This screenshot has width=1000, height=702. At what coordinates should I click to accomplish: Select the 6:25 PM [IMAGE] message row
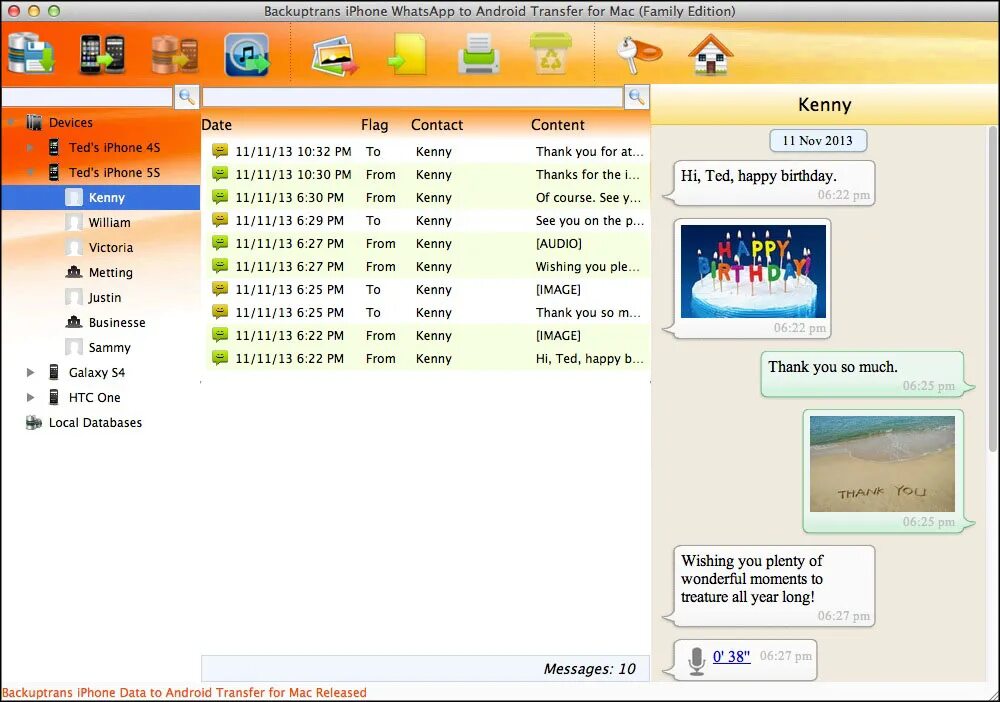426,289
